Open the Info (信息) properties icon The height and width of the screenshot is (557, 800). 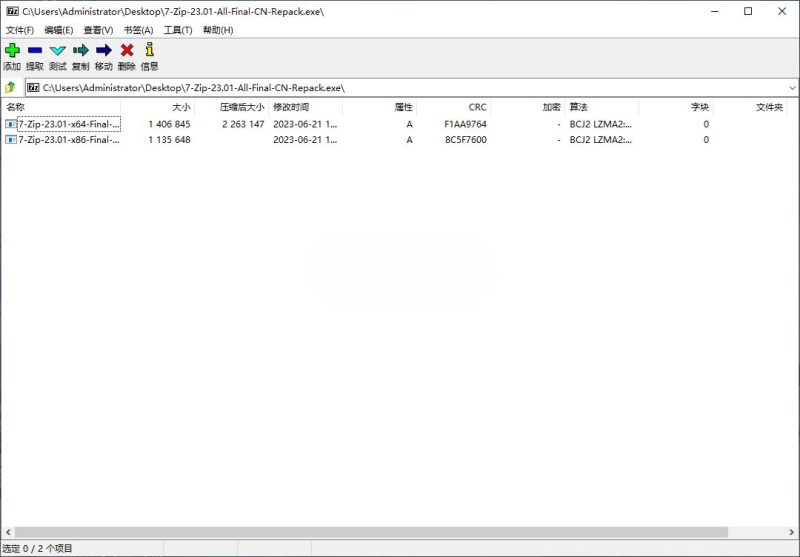click(149, 49)
